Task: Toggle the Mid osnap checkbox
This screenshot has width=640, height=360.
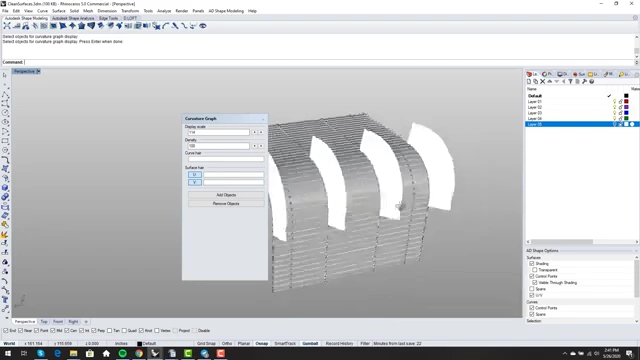Action: [53, 331]
